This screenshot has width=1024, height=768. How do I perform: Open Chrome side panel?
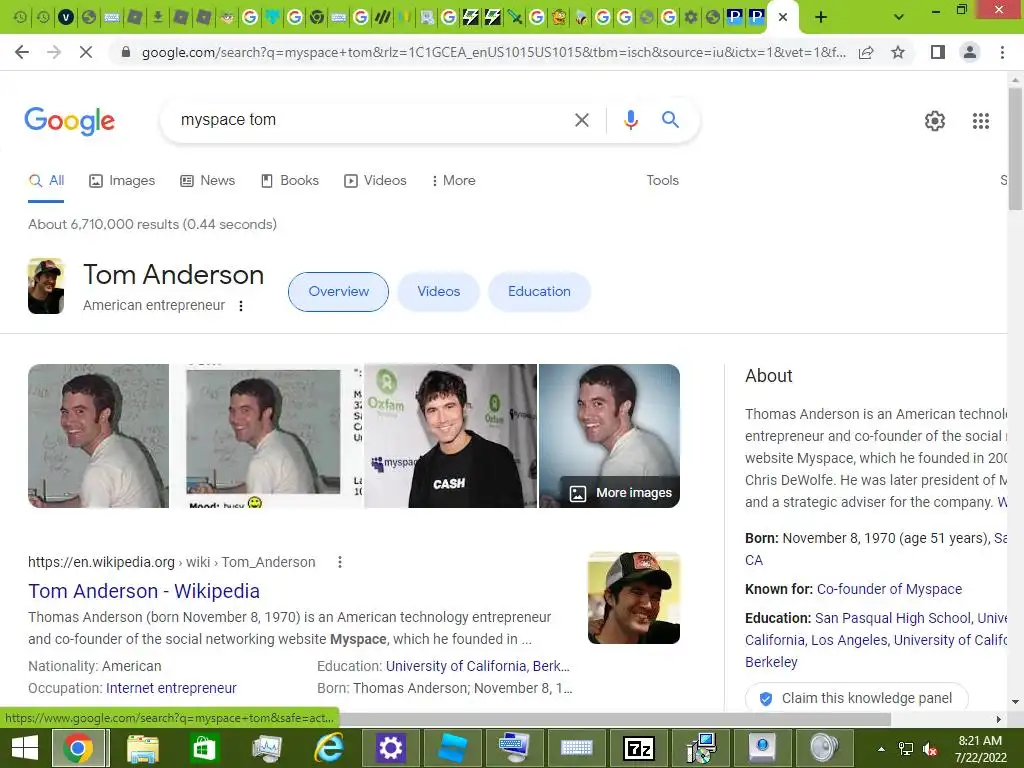point(938,52)
